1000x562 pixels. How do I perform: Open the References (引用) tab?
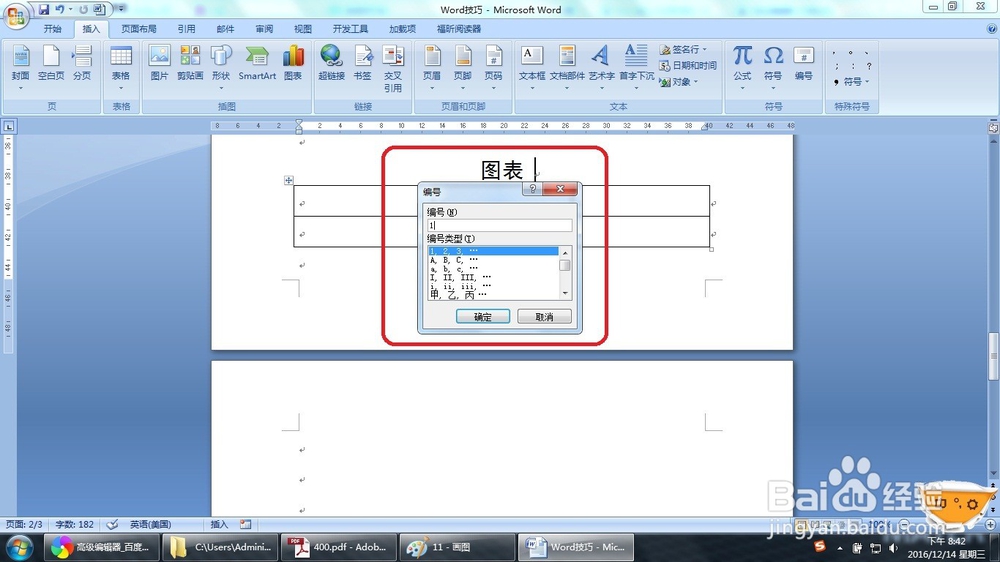coord(186,29)
